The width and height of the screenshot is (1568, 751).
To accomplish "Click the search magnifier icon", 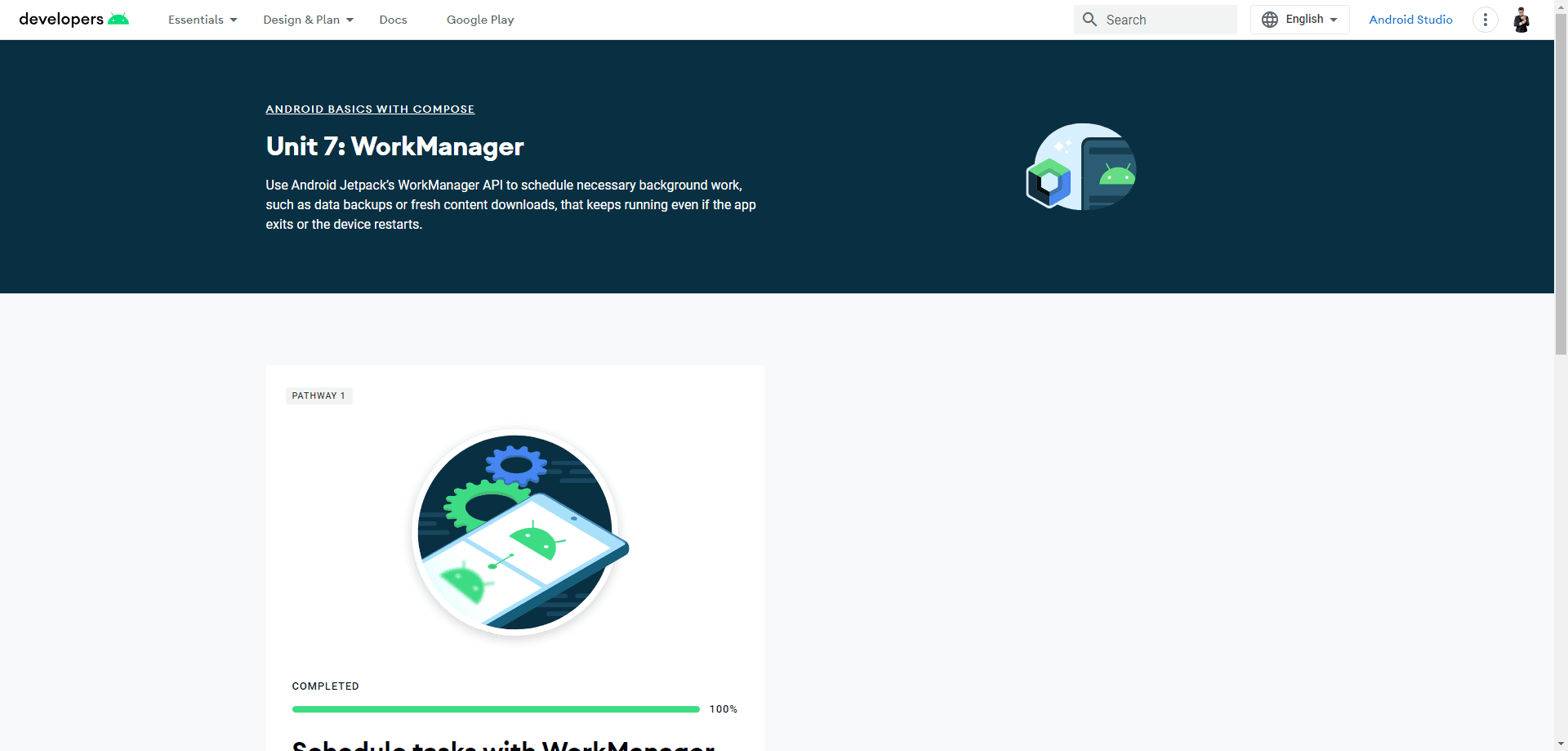I will tap(1089, 20).
